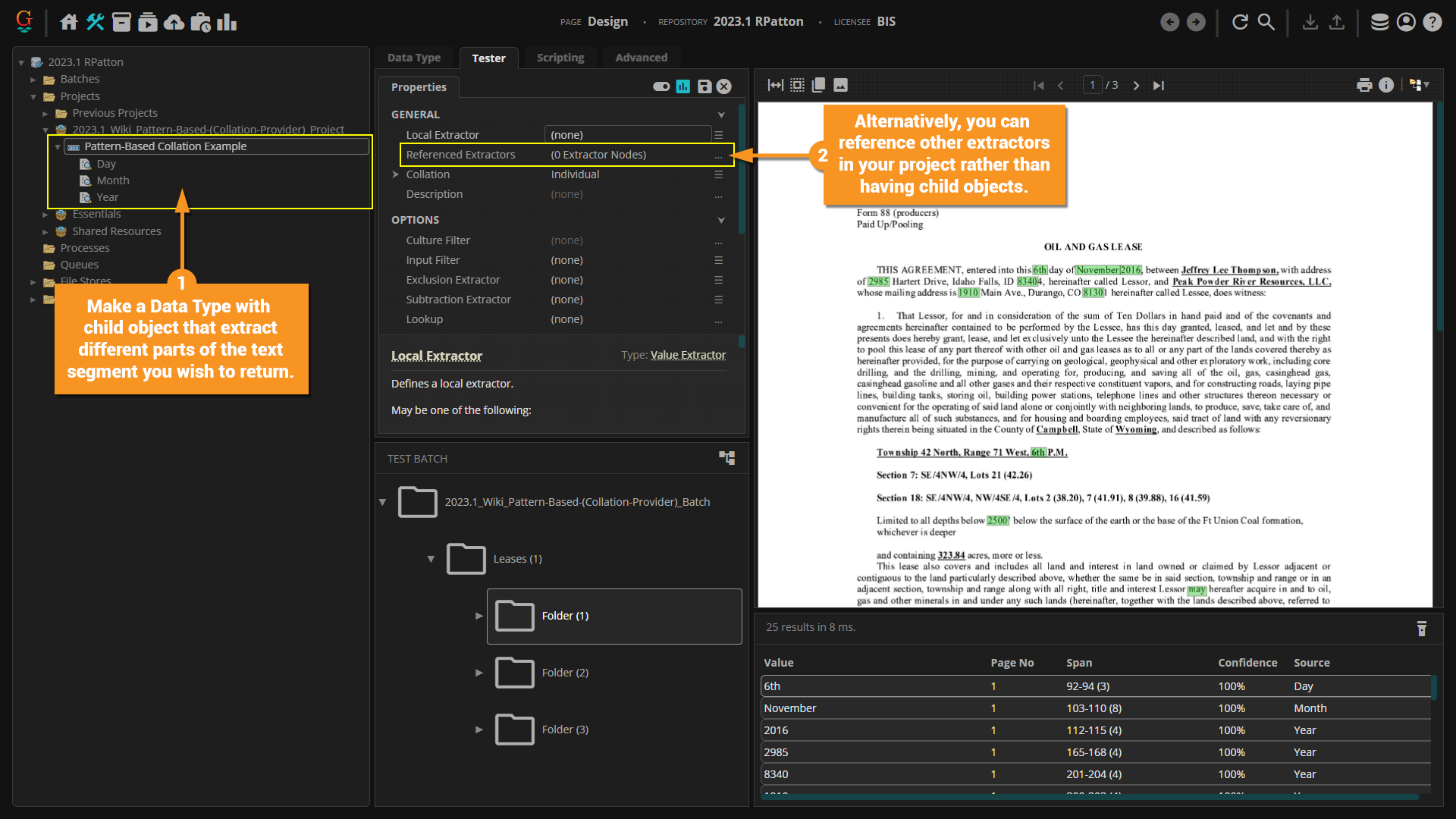Go to next page in document viewer

click(1136, 86)
